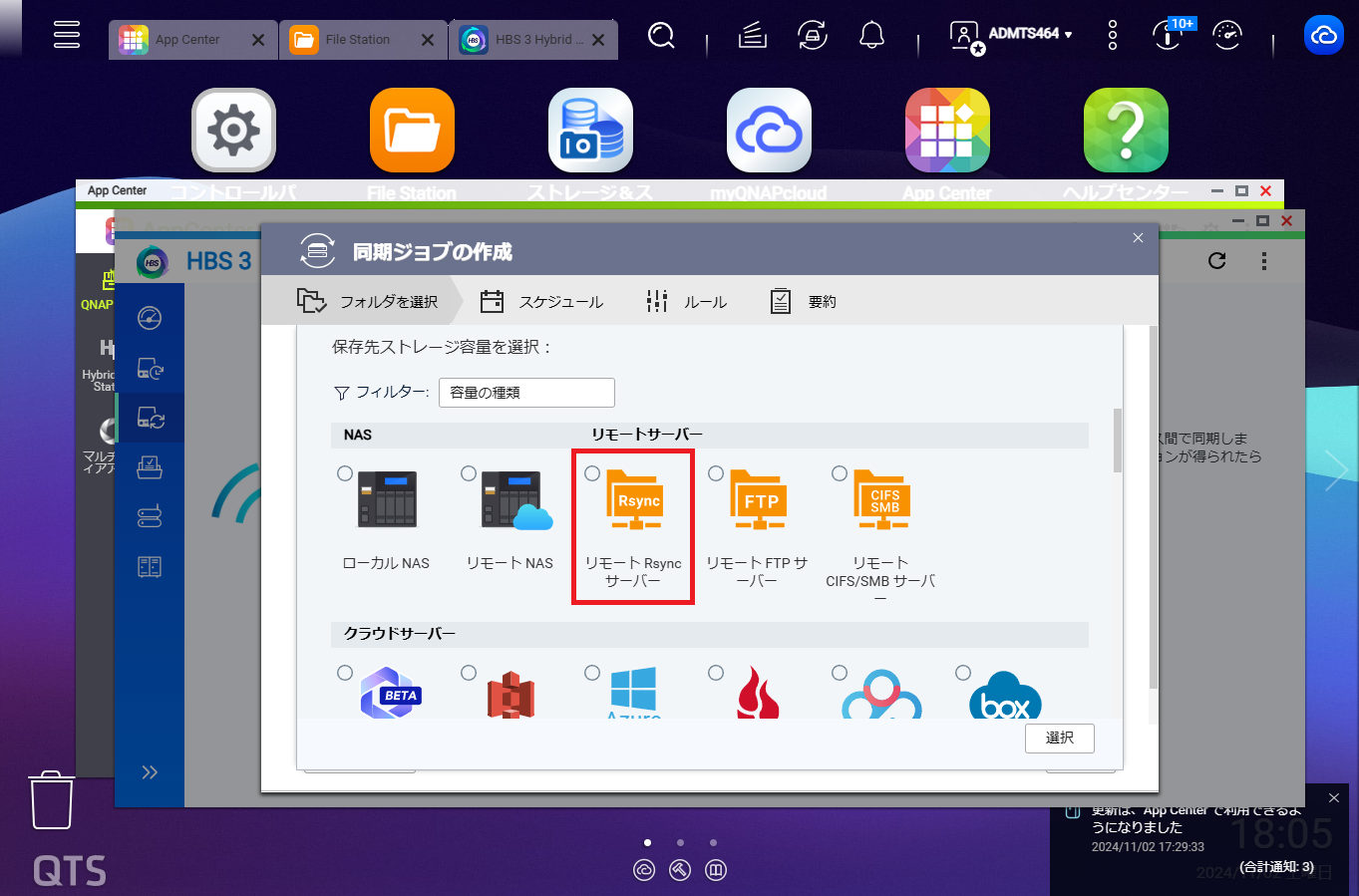Image resolution: width=1359 pixels, height=896 pixels.
Task: Select the ローカル NAS radio button
Action: pos(345,473)
